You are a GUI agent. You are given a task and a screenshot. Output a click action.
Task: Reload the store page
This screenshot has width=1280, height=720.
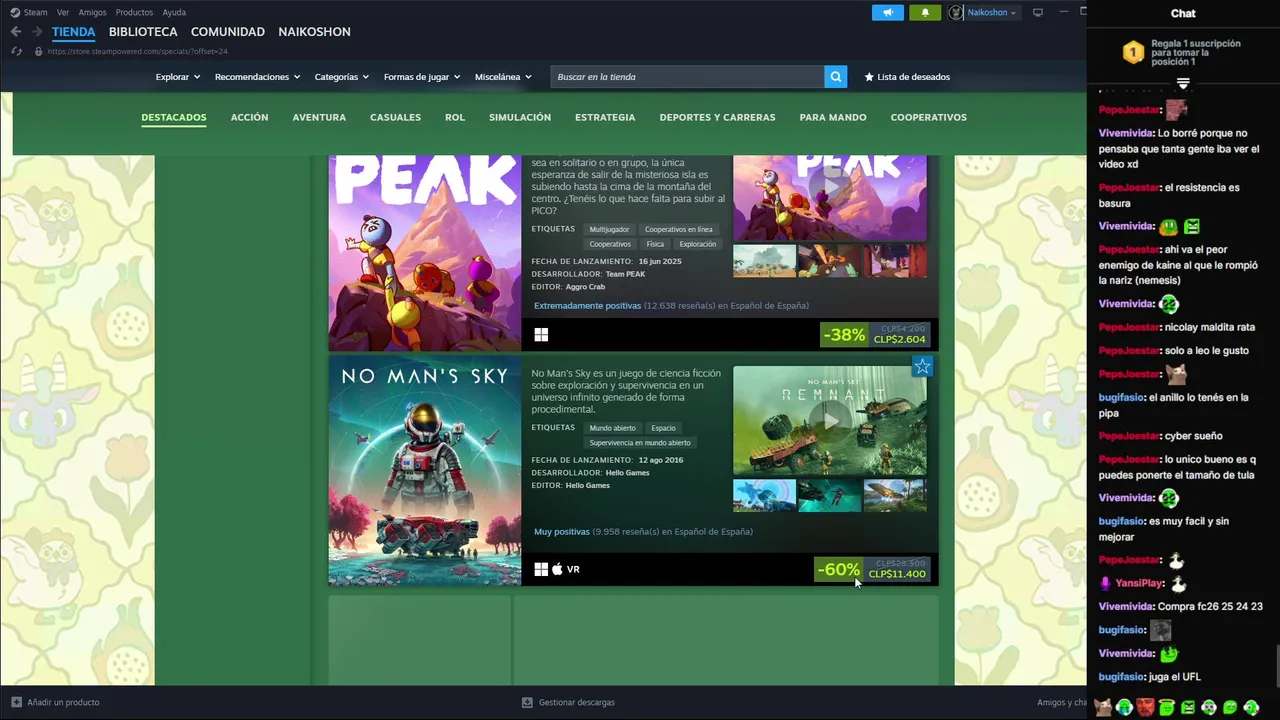tap(16, 51)
